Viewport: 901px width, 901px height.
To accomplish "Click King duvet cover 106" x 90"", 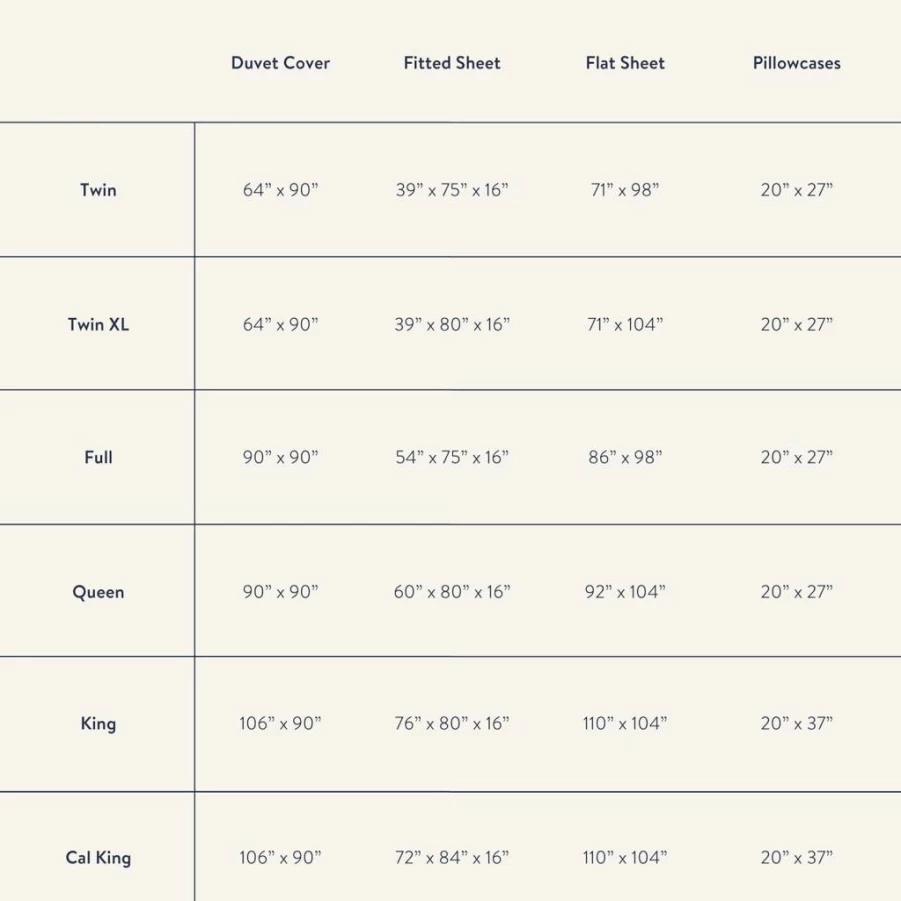I will coord(280,723).
